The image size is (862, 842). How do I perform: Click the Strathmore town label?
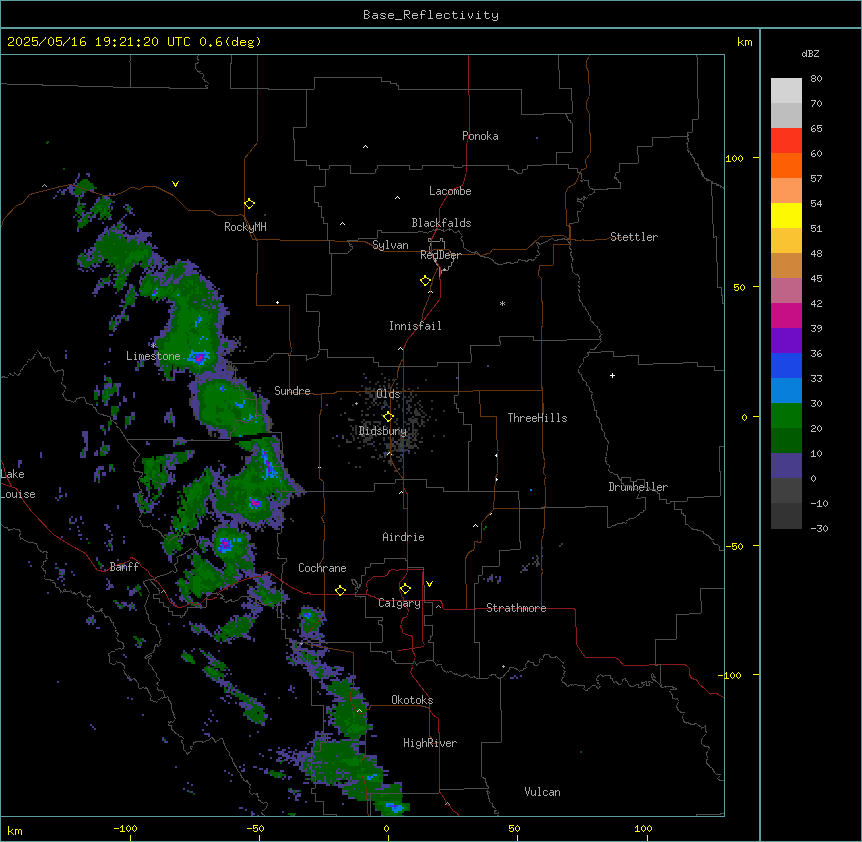point(516,608)
